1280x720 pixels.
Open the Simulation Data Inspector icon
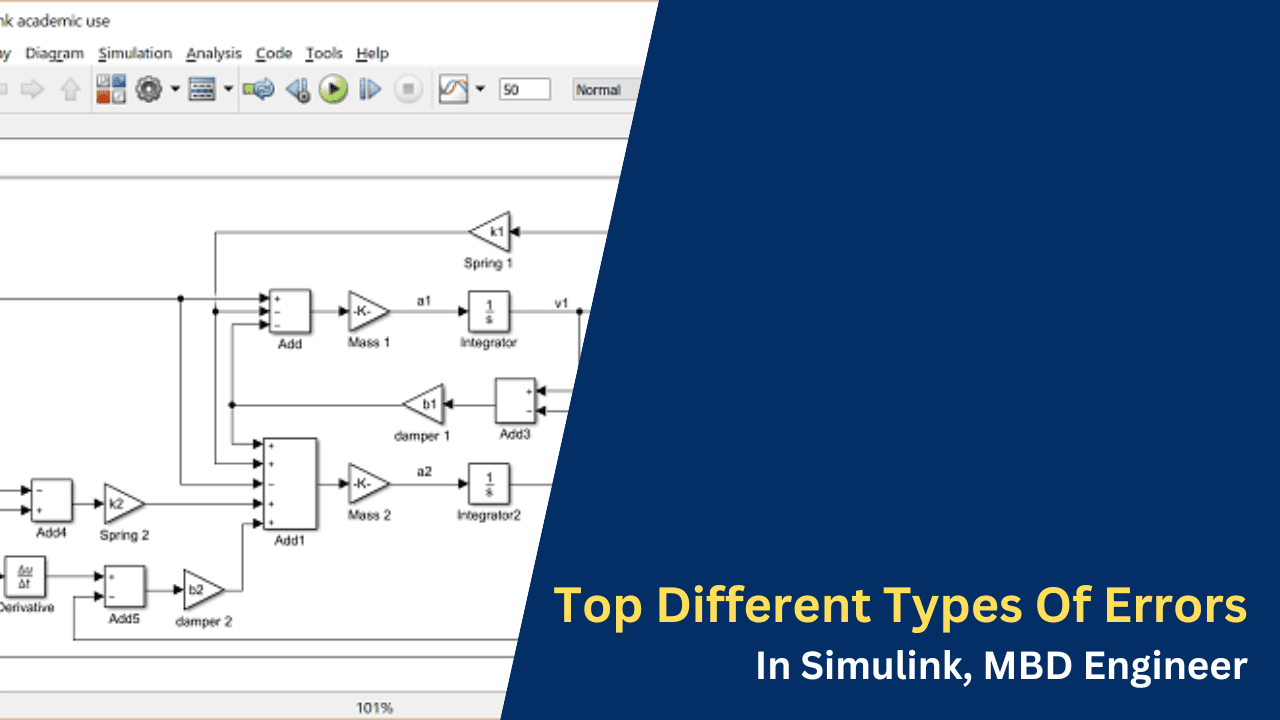click(453, 89)
